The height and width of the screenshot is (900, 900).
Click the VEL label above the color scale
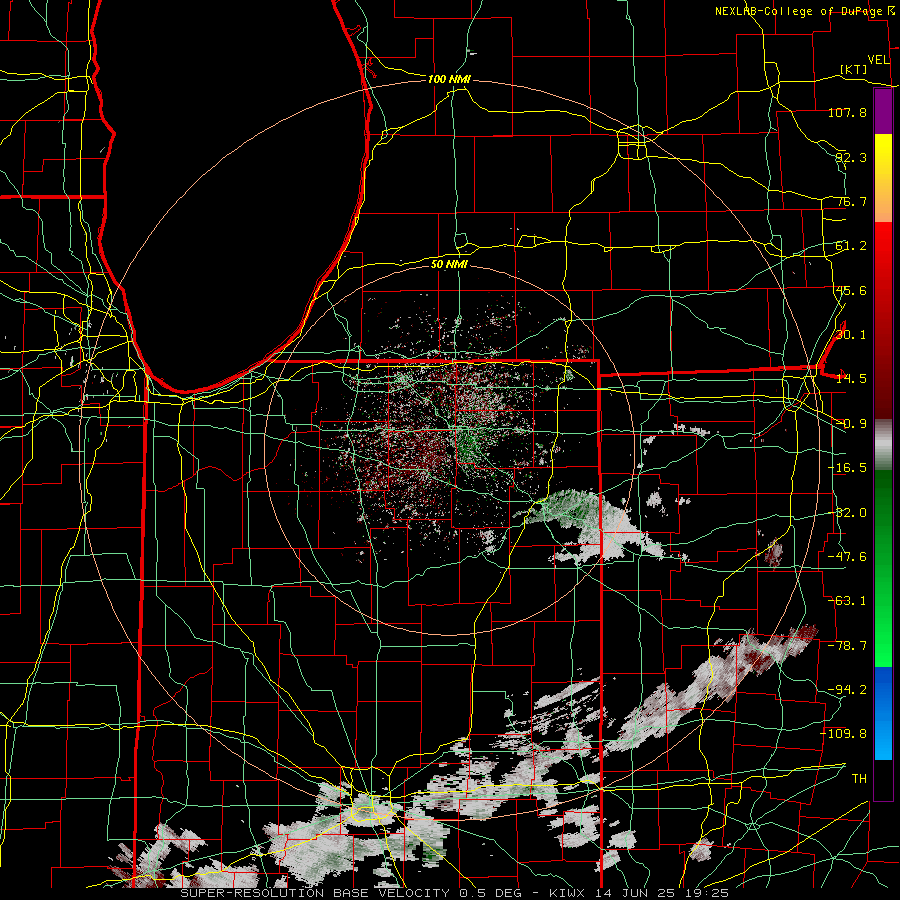pyautogui.click(x=879, y=60)
